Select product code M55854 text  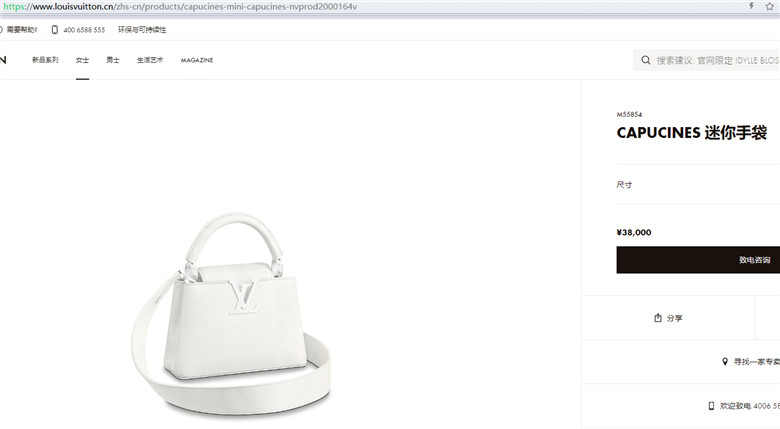coord(629,114)
